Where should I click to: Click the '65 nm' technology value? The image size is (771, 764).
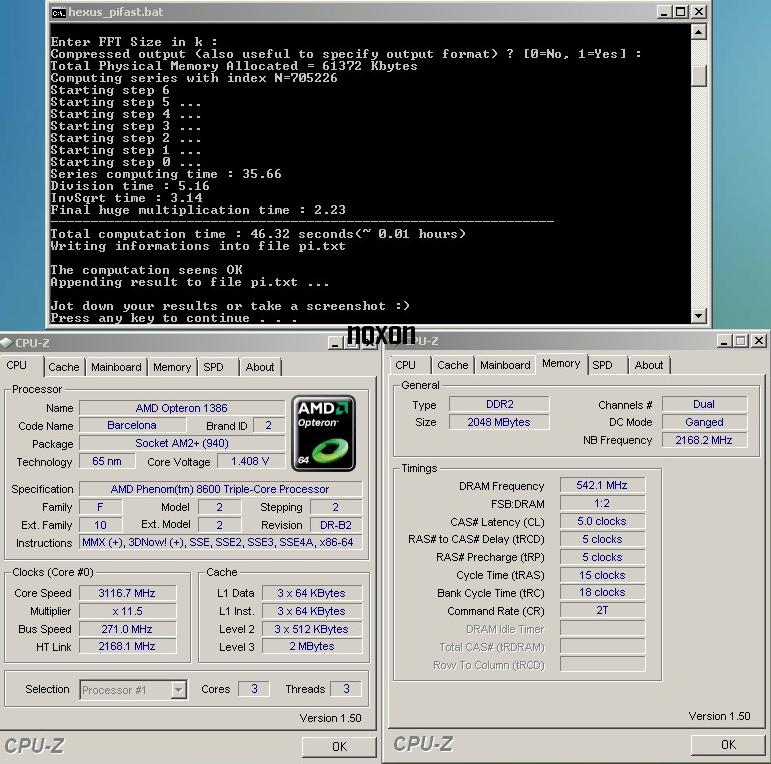pos(107,461)
